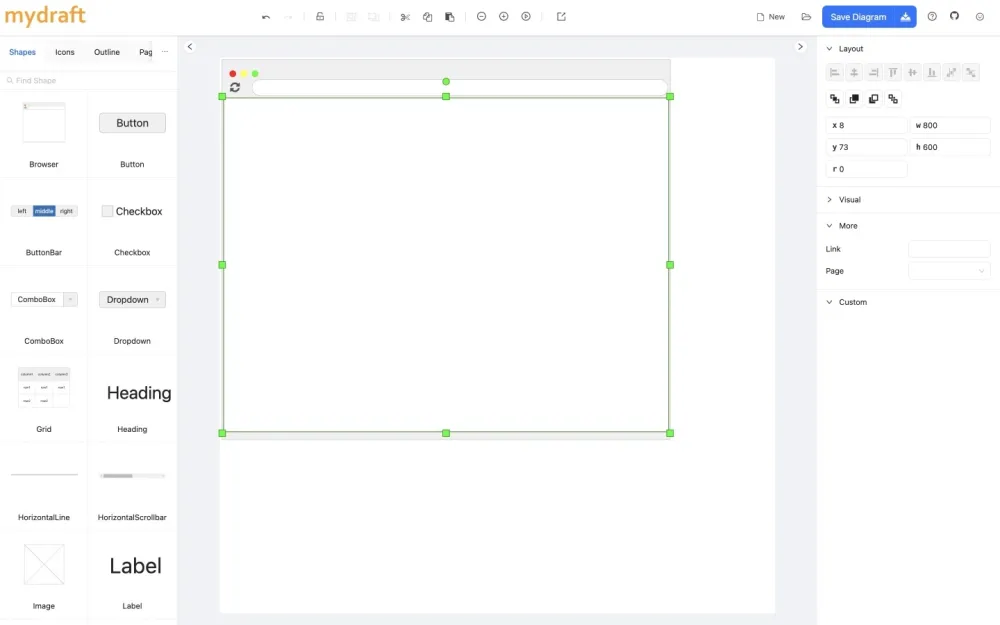Click the New button in top bar
This screenshot has width=1000, height=625.
[771, 16]
